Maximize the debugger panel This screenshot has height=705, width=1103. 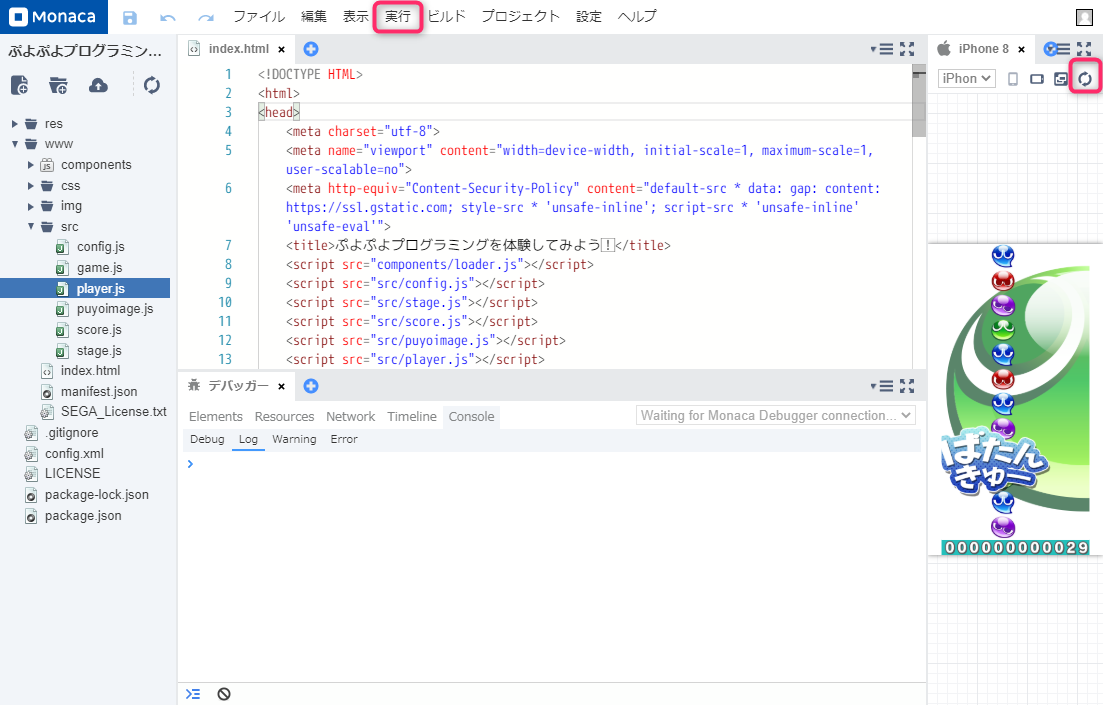[x=907, y=386]
